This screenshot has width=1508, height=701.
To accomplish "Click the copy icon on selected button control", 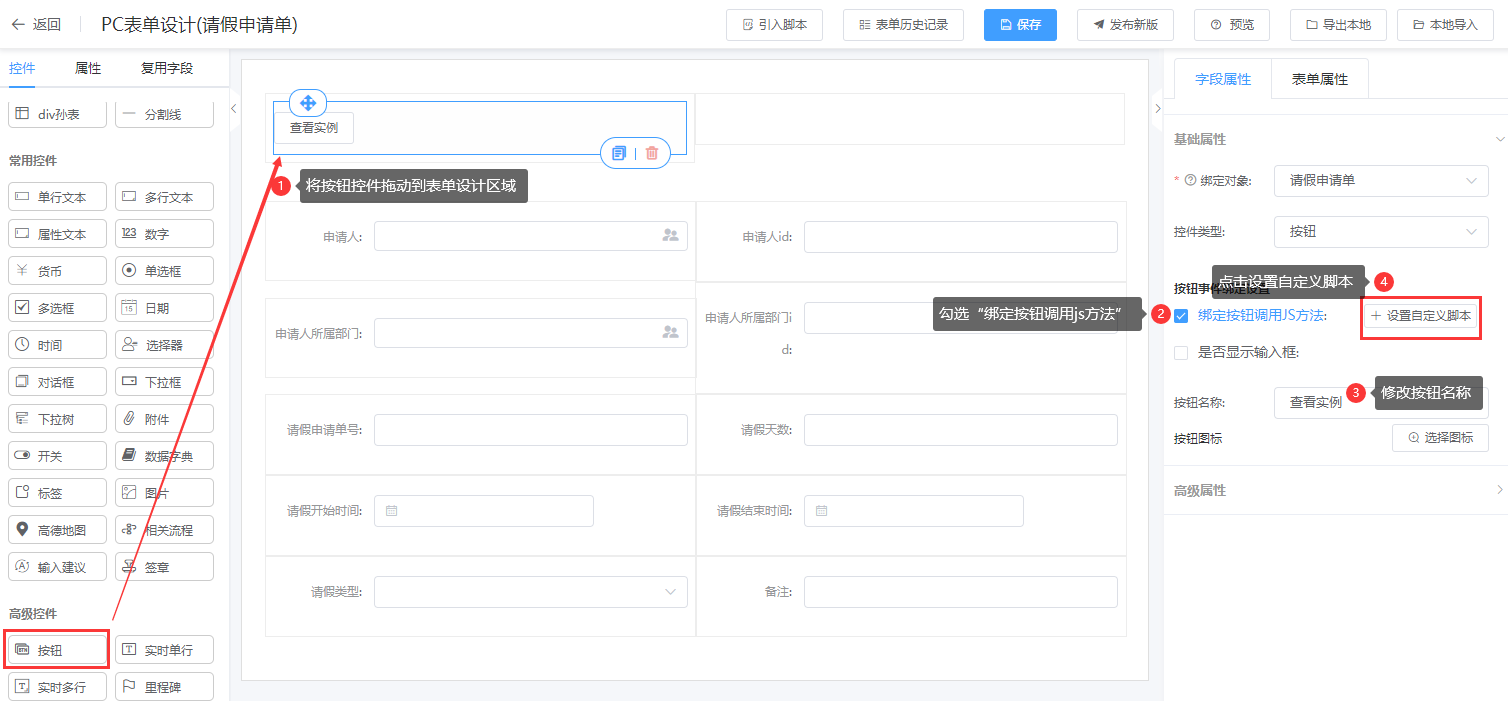I will (x=619, y=153).
